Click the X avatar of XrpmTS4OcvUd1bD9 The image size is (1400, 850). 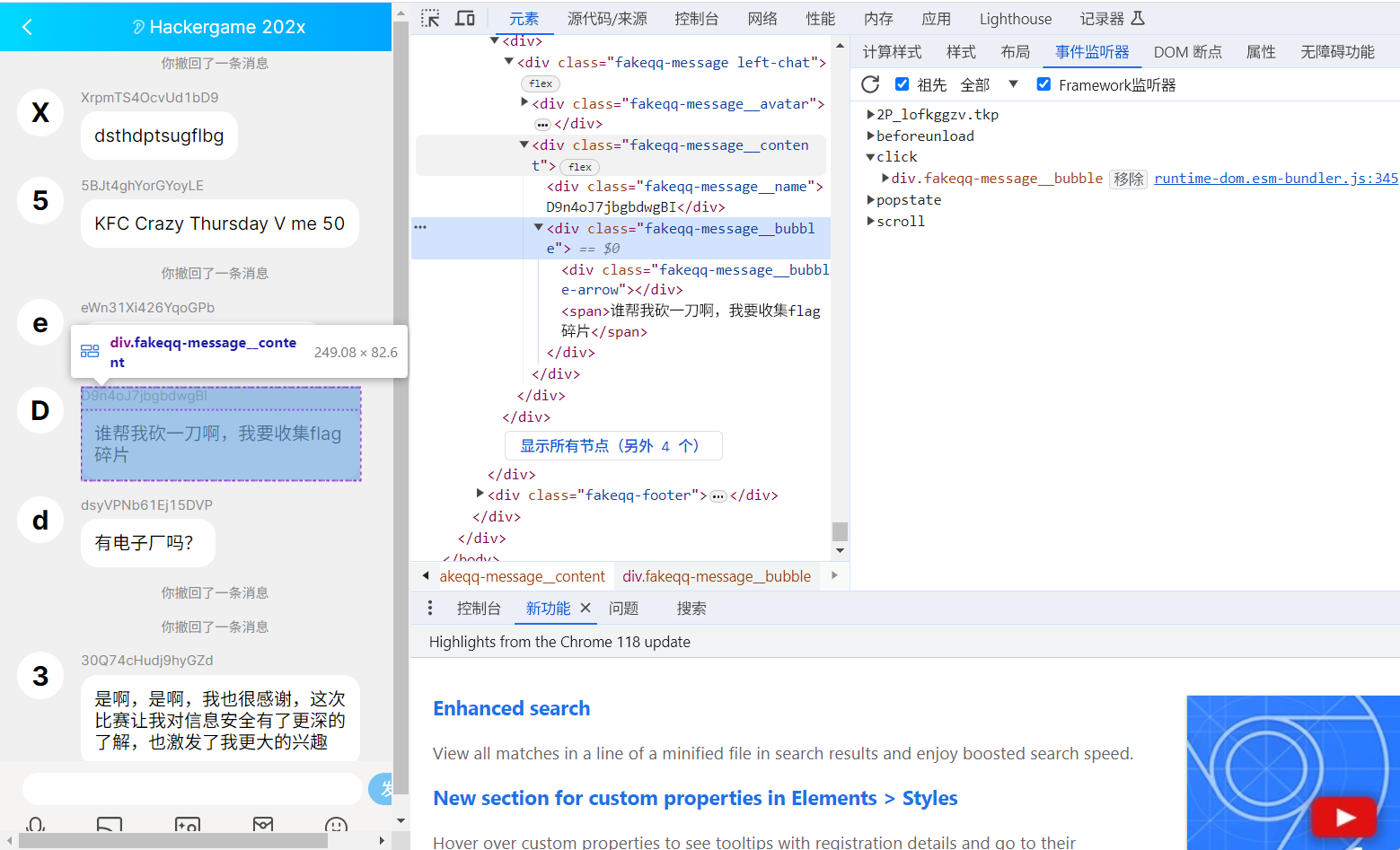pyautogui.click(x=40, y=113)
